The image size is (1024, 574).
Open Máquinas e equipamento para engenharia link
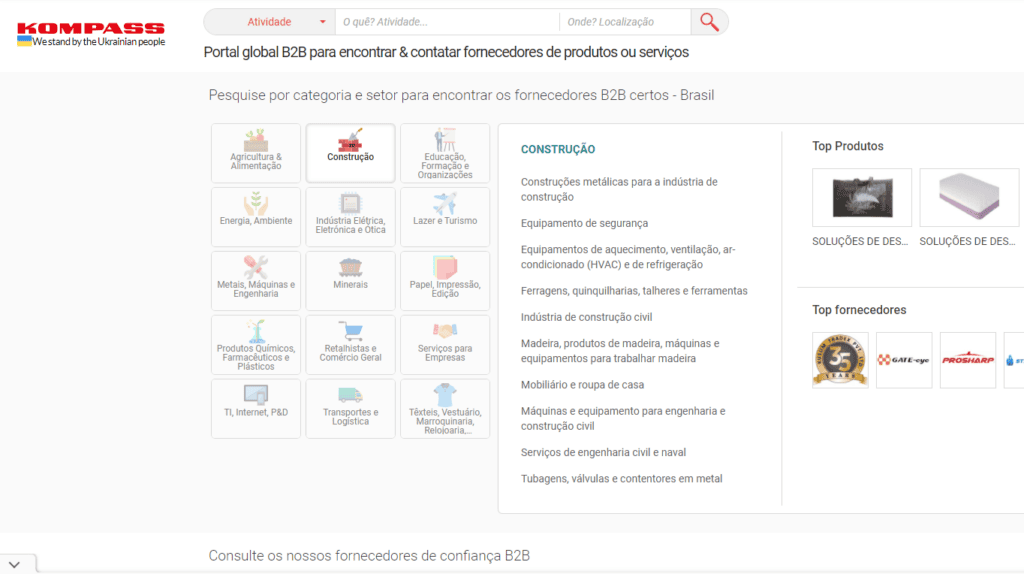pyautogui.click(x=623, y=419)
